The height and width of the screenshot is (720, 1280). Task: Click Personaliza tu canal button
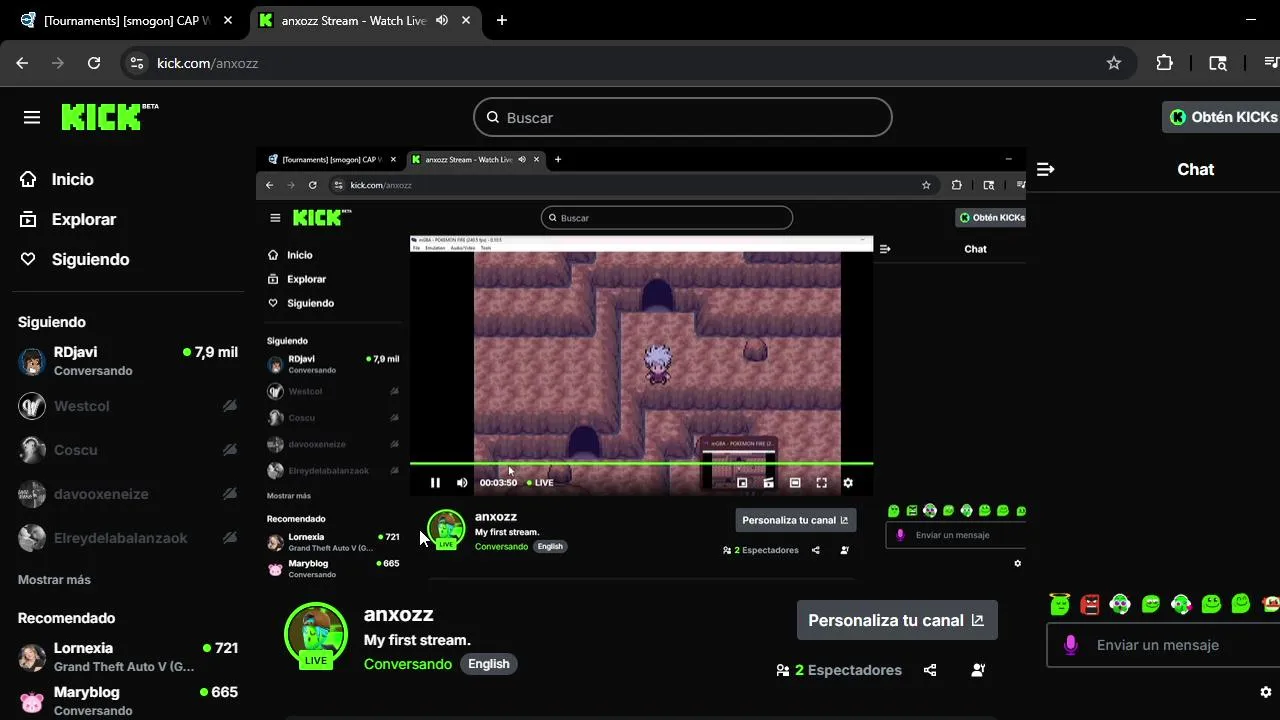pyautogui.click(x=897, y=620)
